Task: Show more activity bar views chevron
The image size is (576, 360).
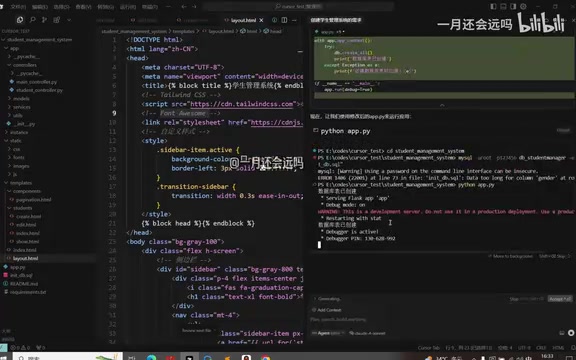Action: coord(69,20)
